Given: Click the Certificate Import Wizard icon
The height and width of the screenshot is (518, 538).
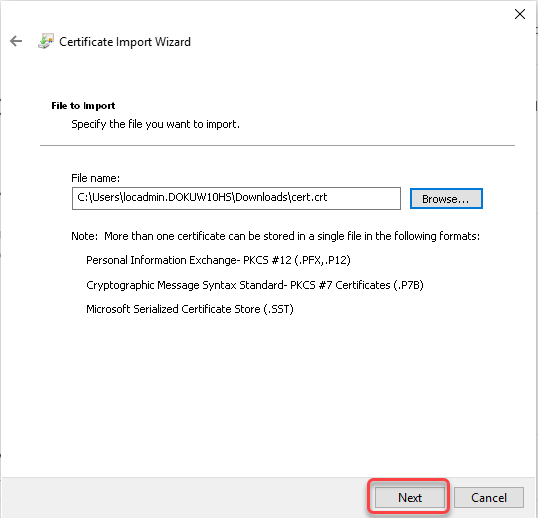Looking at the screenshot, I should click(46, 41).
